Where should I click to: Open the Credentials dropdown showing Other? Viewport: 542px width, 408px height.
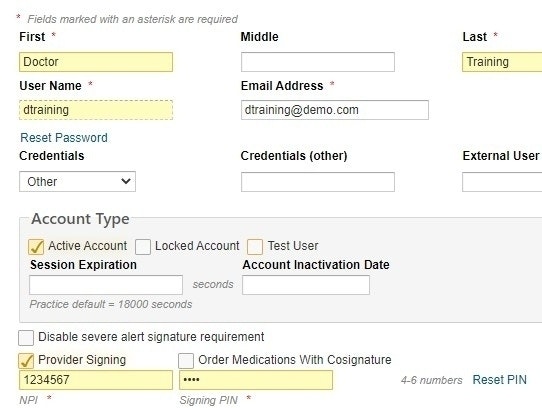click(77, 182)
